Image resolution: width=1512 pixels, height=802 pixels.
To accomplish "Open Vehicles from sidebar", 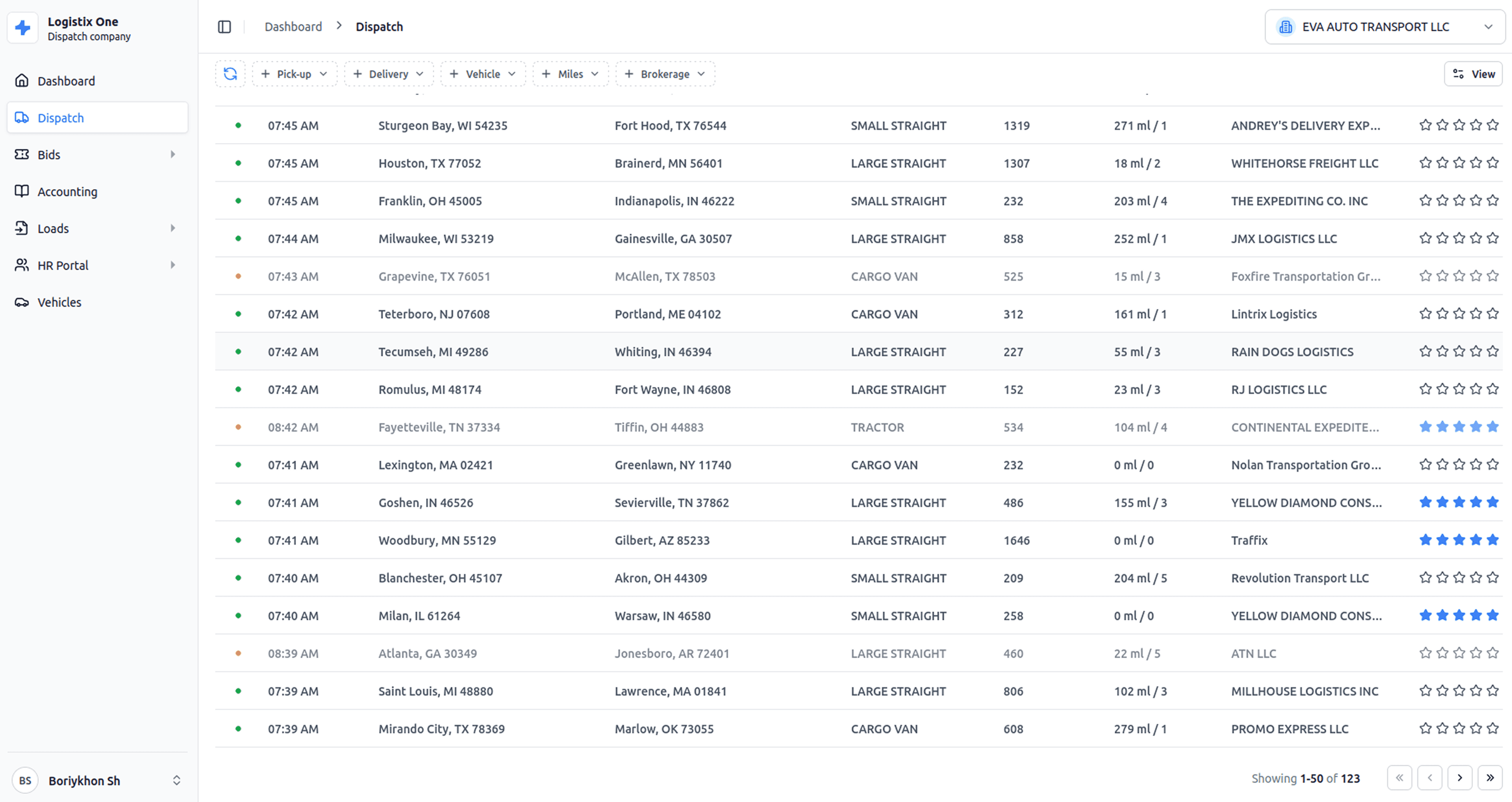I will pos(59,302).
